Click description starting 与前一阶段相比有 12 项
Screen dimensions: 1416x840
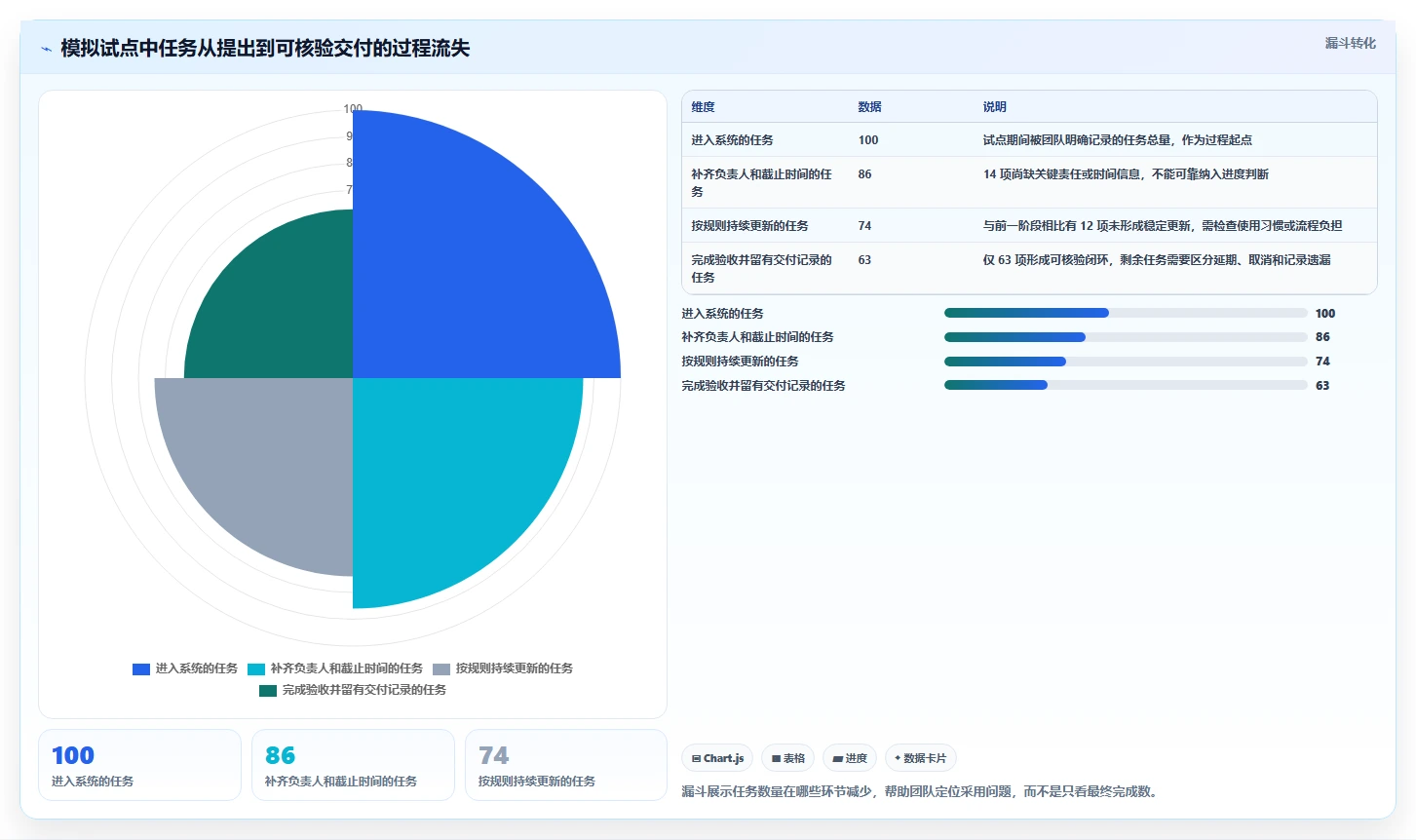(1162, 226)
